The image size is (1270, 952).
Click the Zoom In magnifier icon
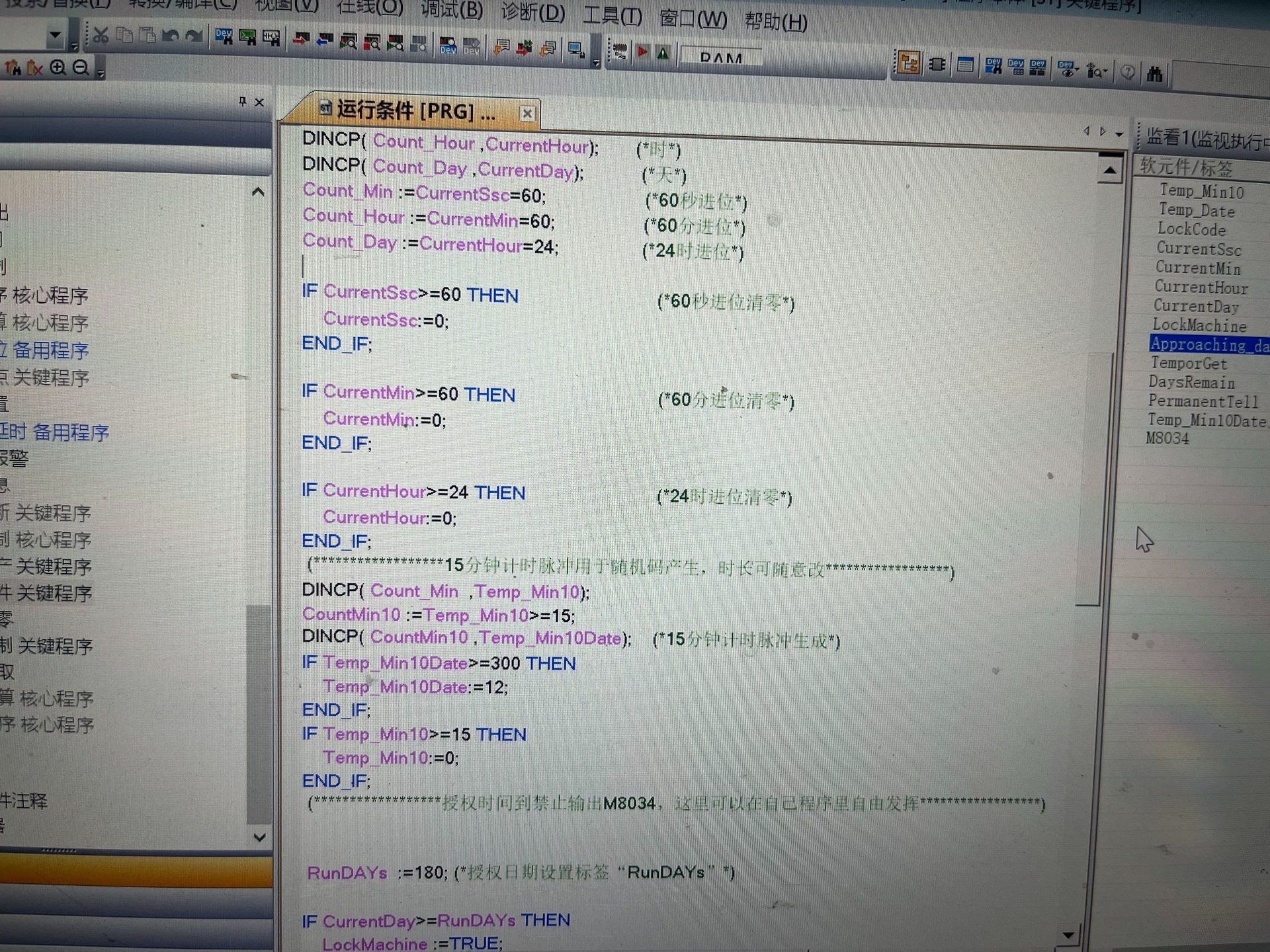click(x=58, y=67)
